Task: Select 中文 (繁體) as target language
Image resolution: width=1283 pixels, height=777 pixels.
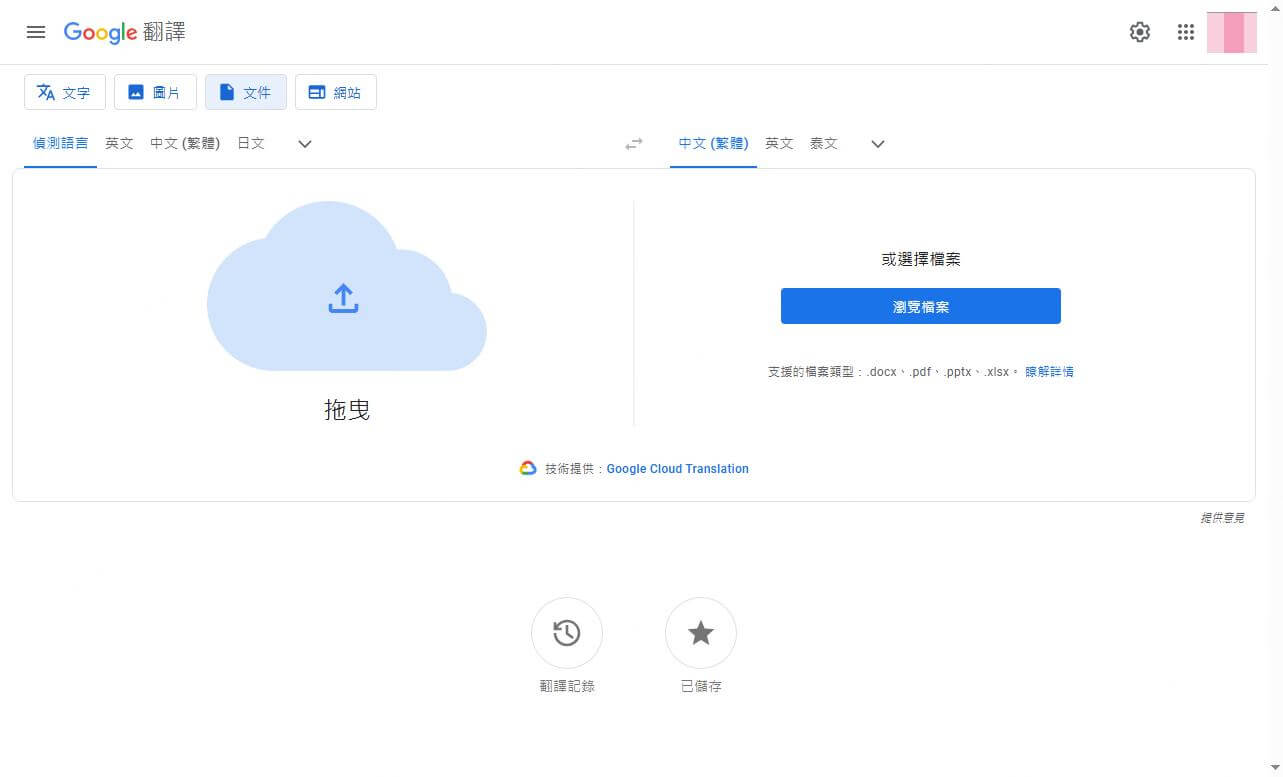Action: (713, 143)
